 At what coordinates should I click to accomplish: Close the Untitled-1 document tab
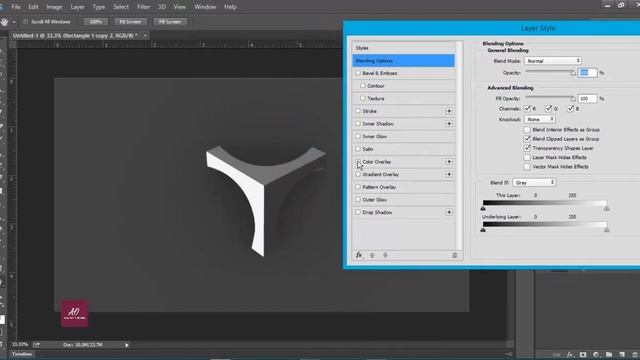pyautogui.click(x=145, y=36)
